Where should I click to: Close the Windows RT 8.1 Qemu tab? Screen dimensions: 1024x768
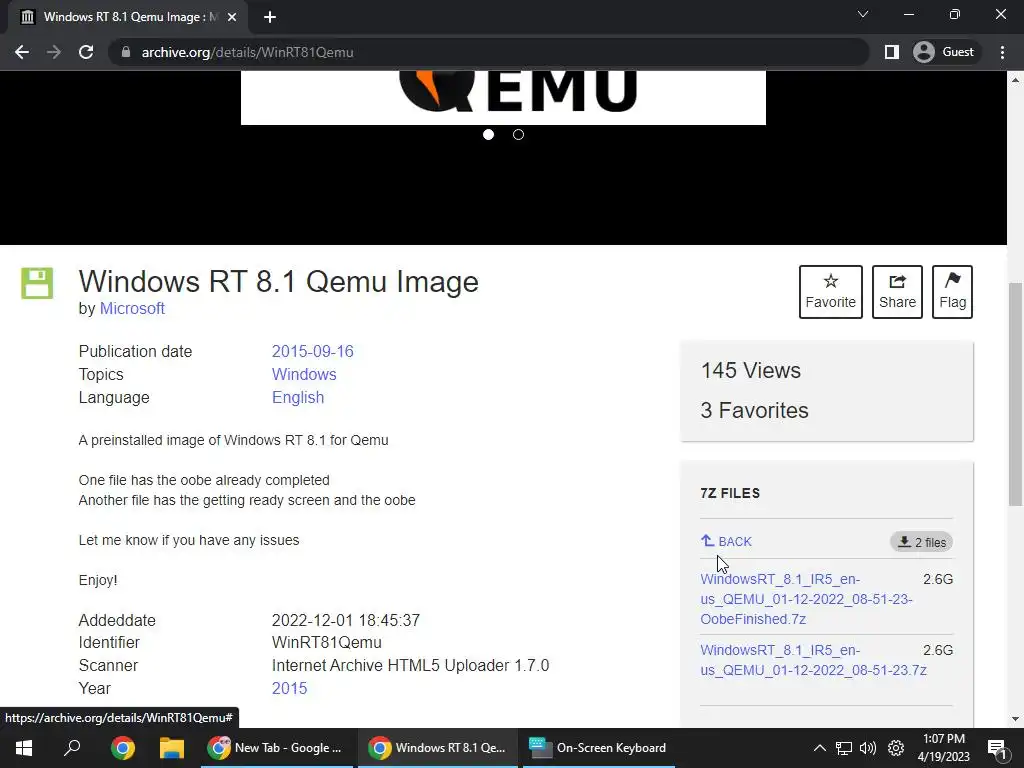[x=232, y=17]
